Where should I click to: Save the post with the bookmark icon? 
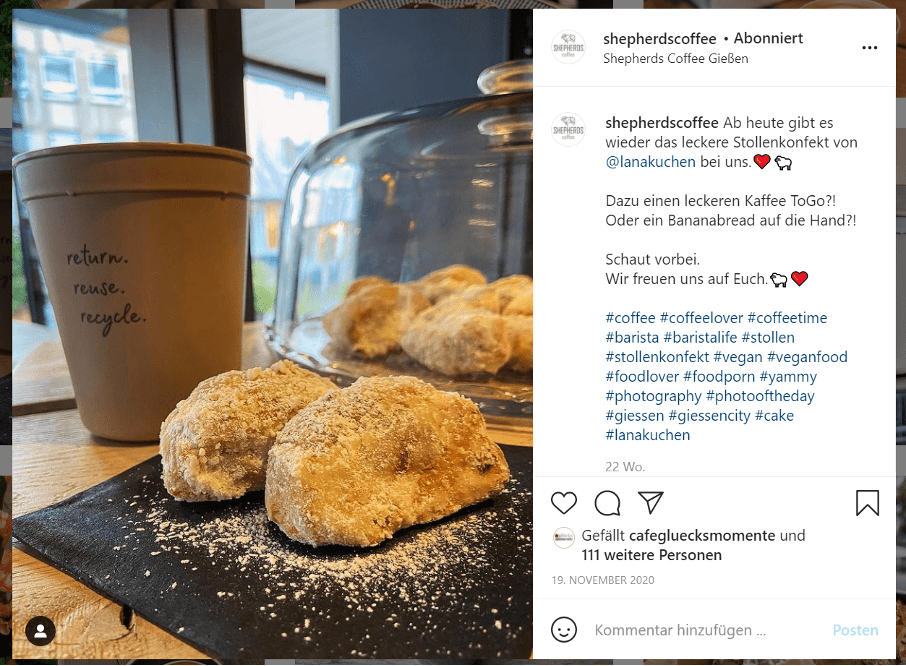tap(867, 503)
